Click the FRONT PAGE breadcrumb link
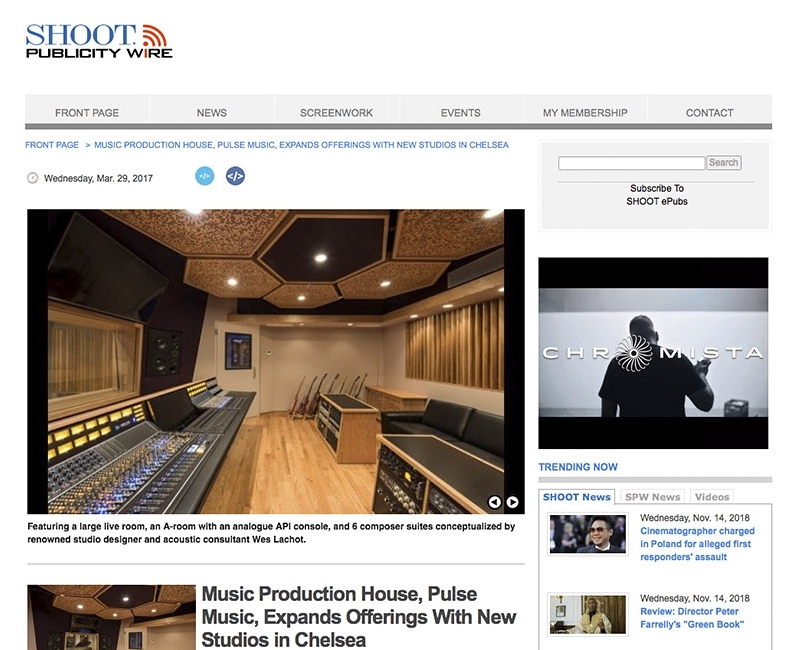 pos(52,145)
